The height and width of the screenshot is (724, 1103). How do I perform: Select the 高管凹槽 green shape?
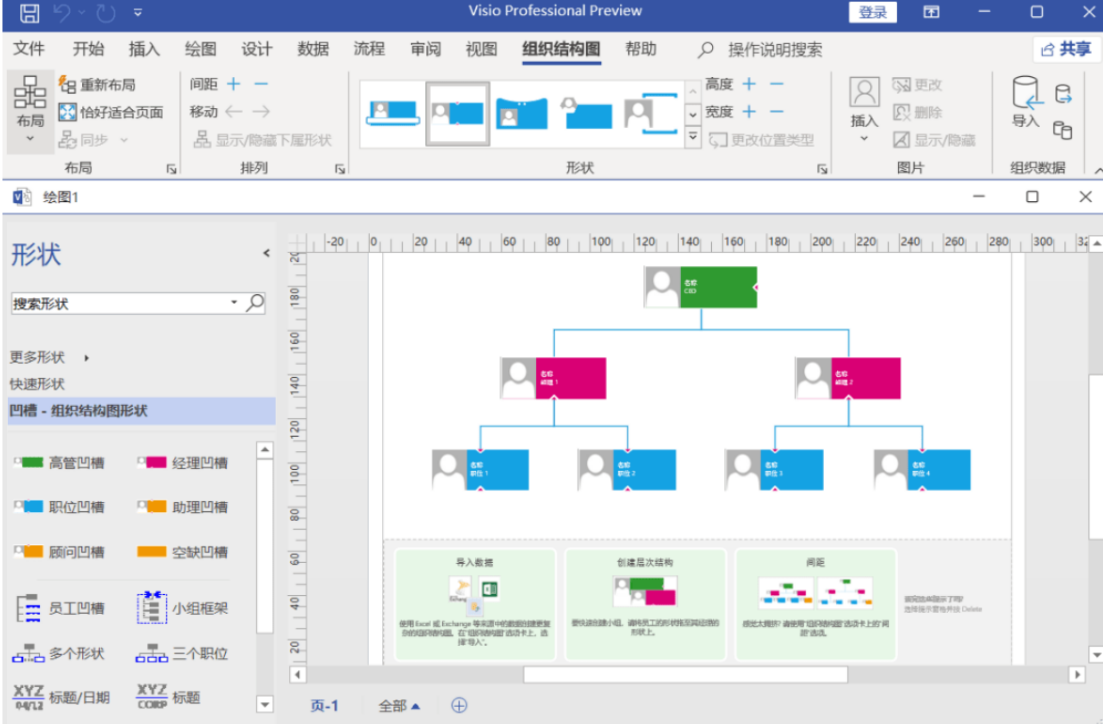(x=59, y=462)
